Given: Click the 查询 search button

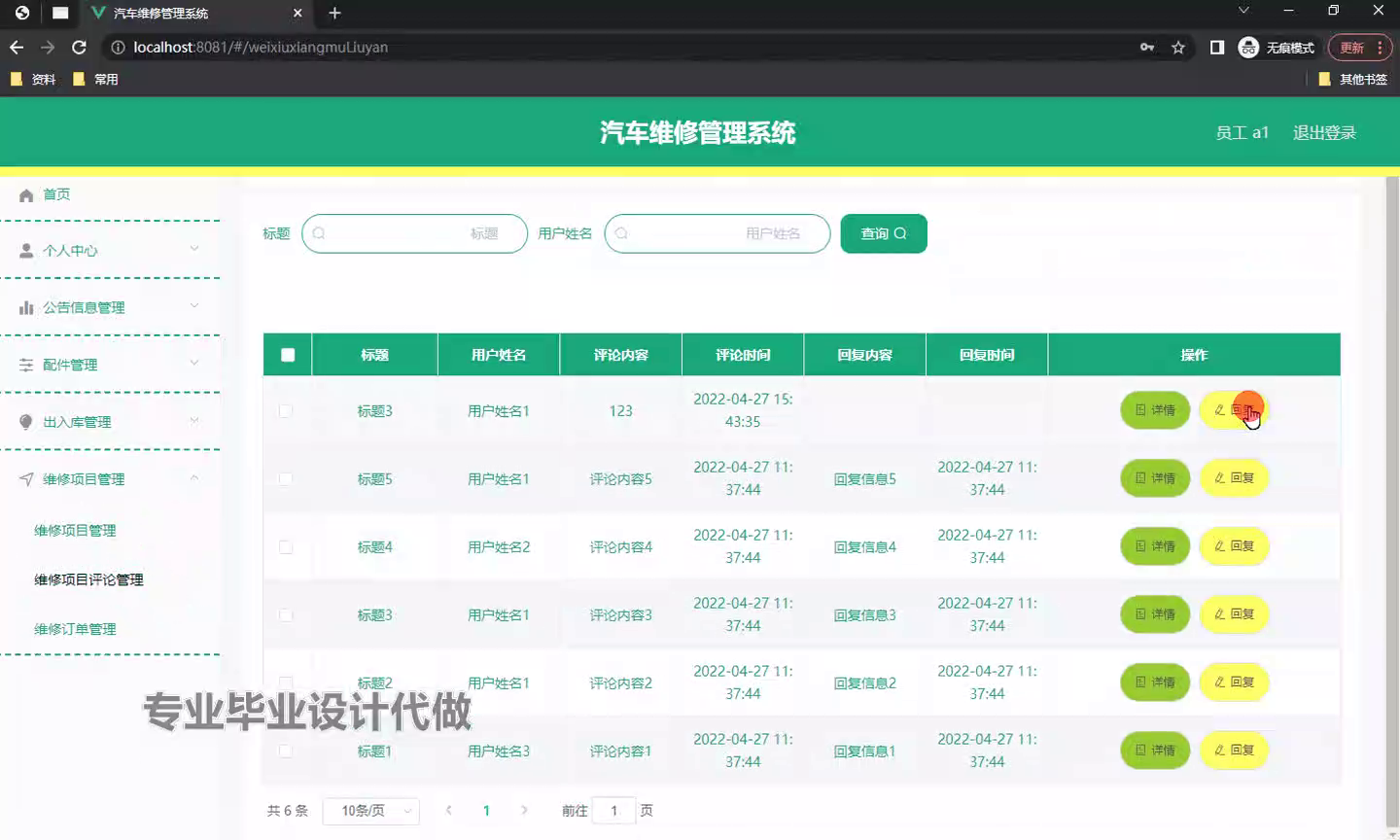Looking at the screenshot, I should tap(884, 233).
